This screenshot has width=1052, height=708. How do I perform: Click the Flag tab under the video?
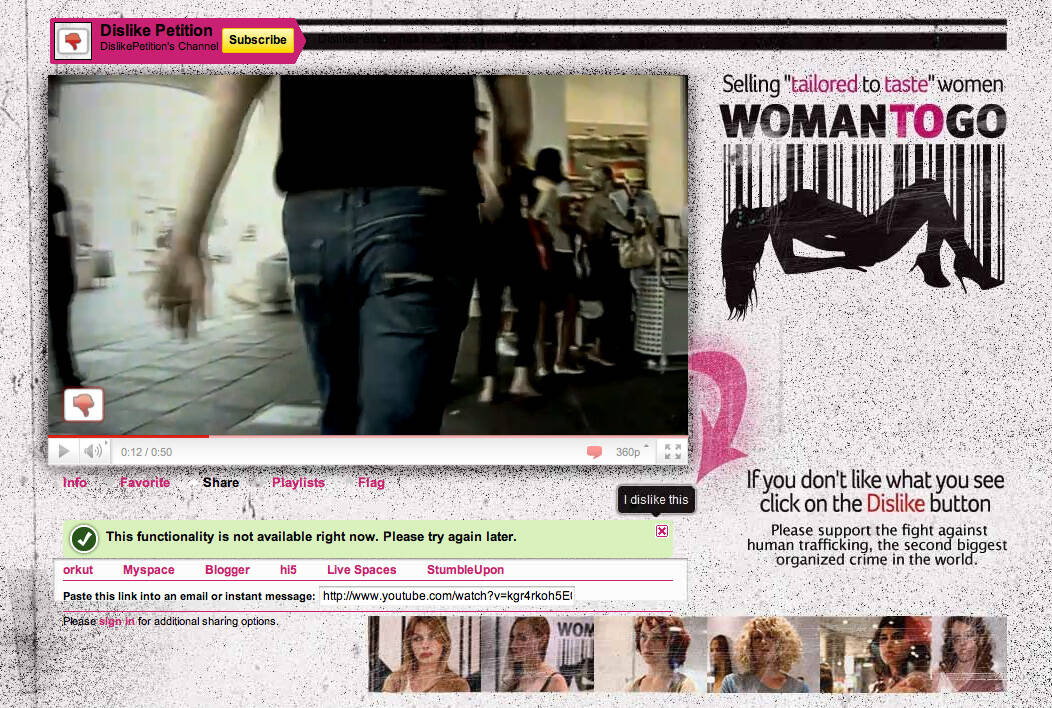coord(371,483)
